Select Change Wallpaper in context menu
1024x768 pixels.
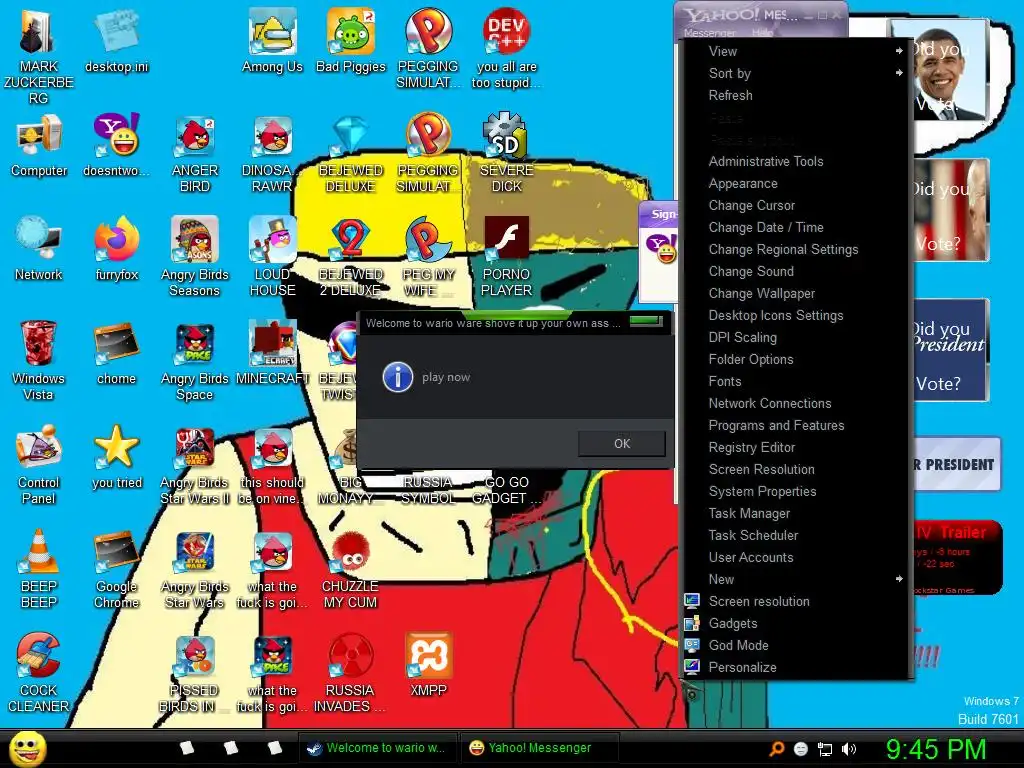[796, 293]
